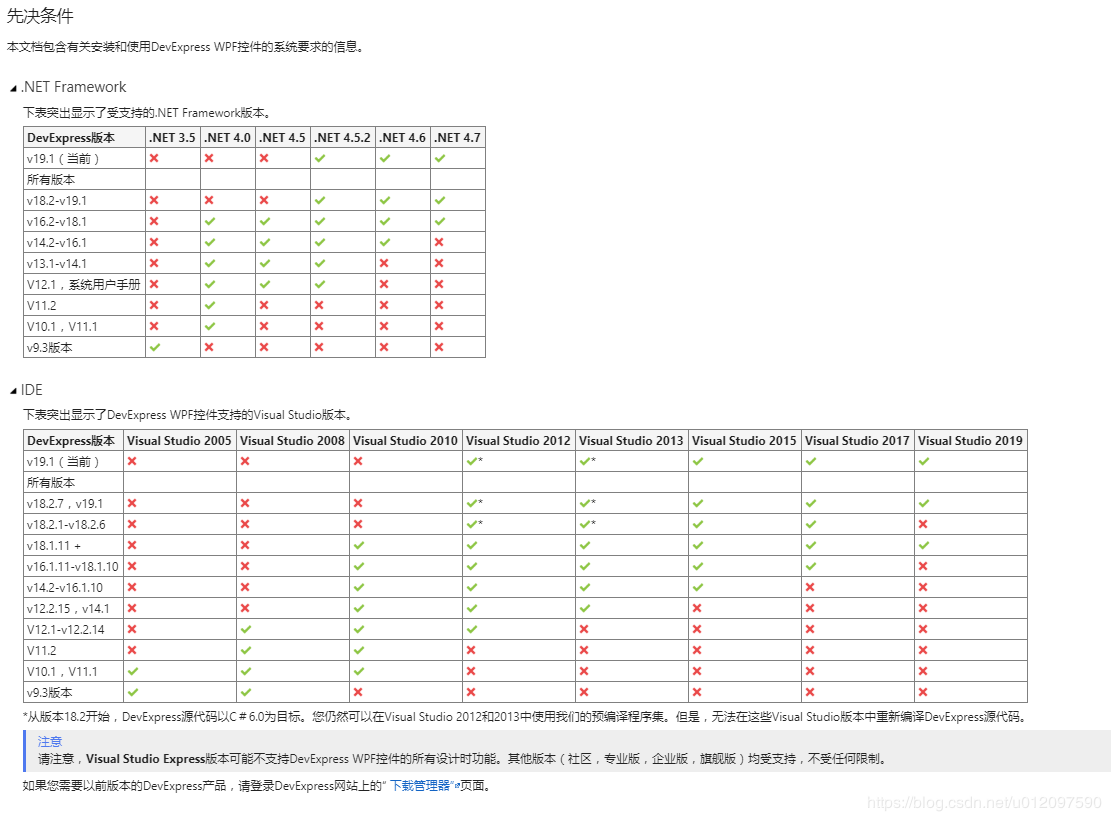Click the Visual Studio 2015 column header
This screenshot has width=1111, height=821.
(x=744, y=441)
